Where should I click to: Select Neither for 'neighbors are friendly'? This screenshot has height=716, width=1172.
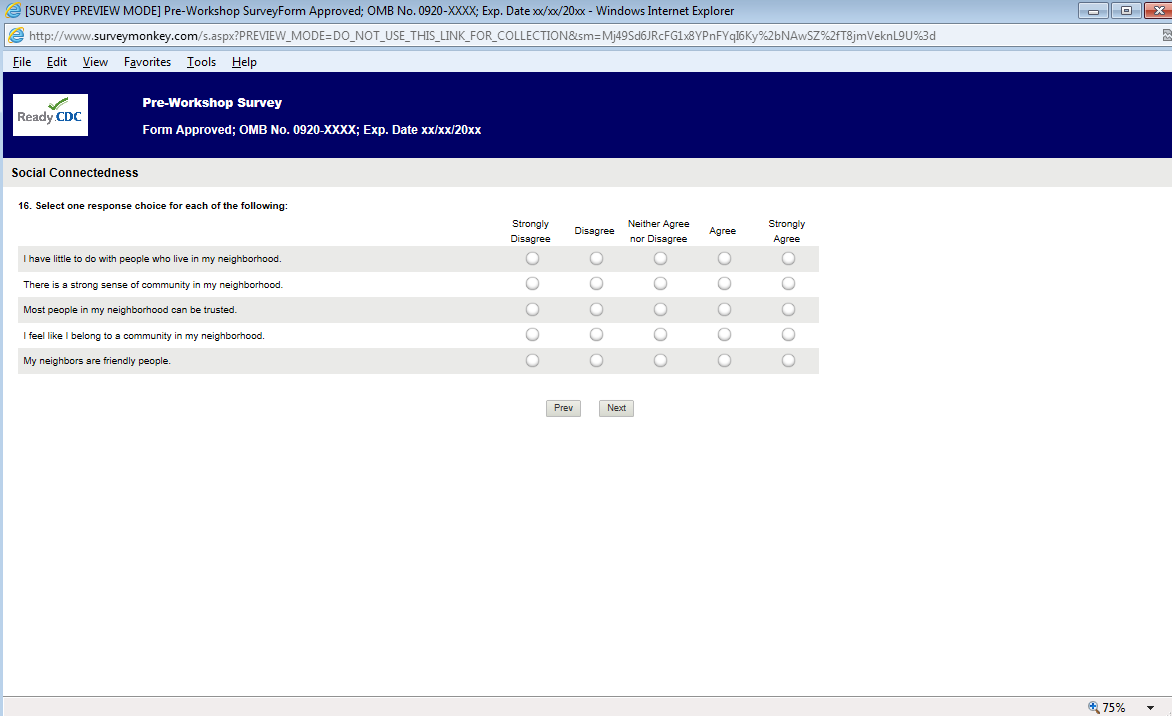(660, 360)
